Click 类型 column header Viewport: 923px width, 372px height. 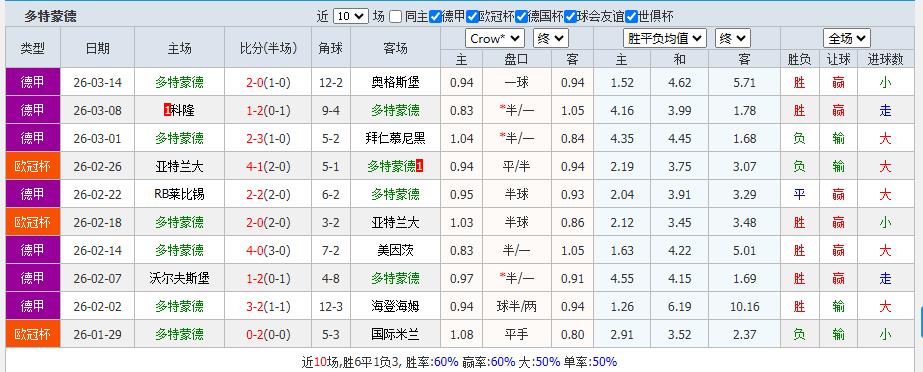(33, 47)
